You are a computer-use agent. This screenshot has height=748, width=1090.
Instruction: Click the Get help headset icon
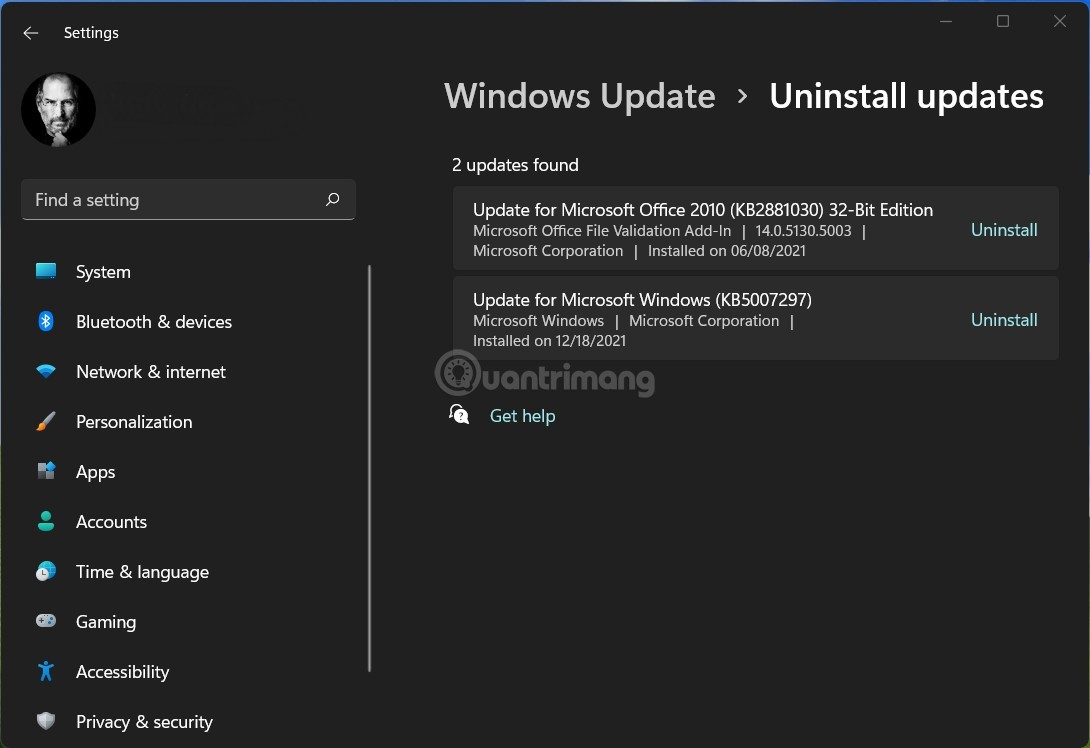[x=459, y=415]
